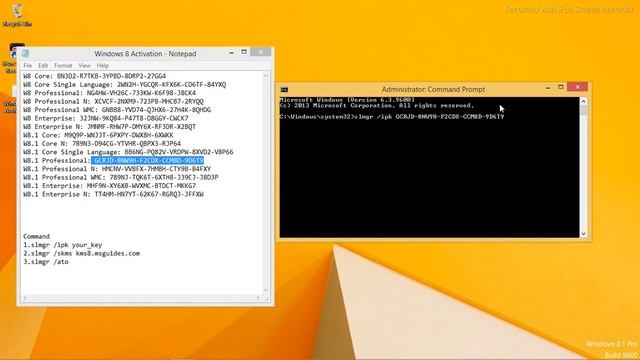The image size is (640, 360).
Task: Click Command Prompt scrollbar down arrow
Action: click(583, 234)
